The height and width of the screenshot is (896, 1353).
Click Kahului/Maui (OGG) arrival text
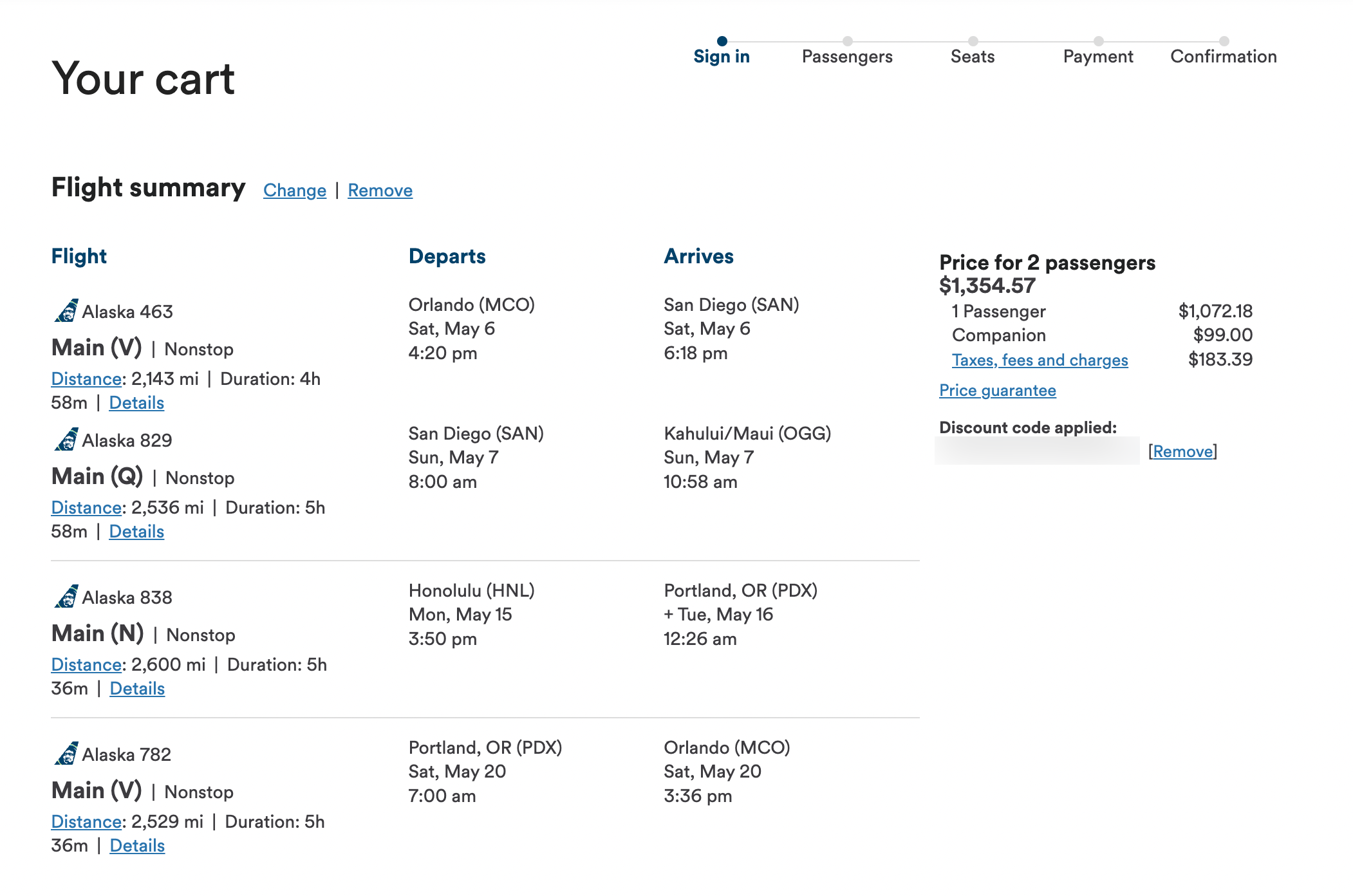747,434
